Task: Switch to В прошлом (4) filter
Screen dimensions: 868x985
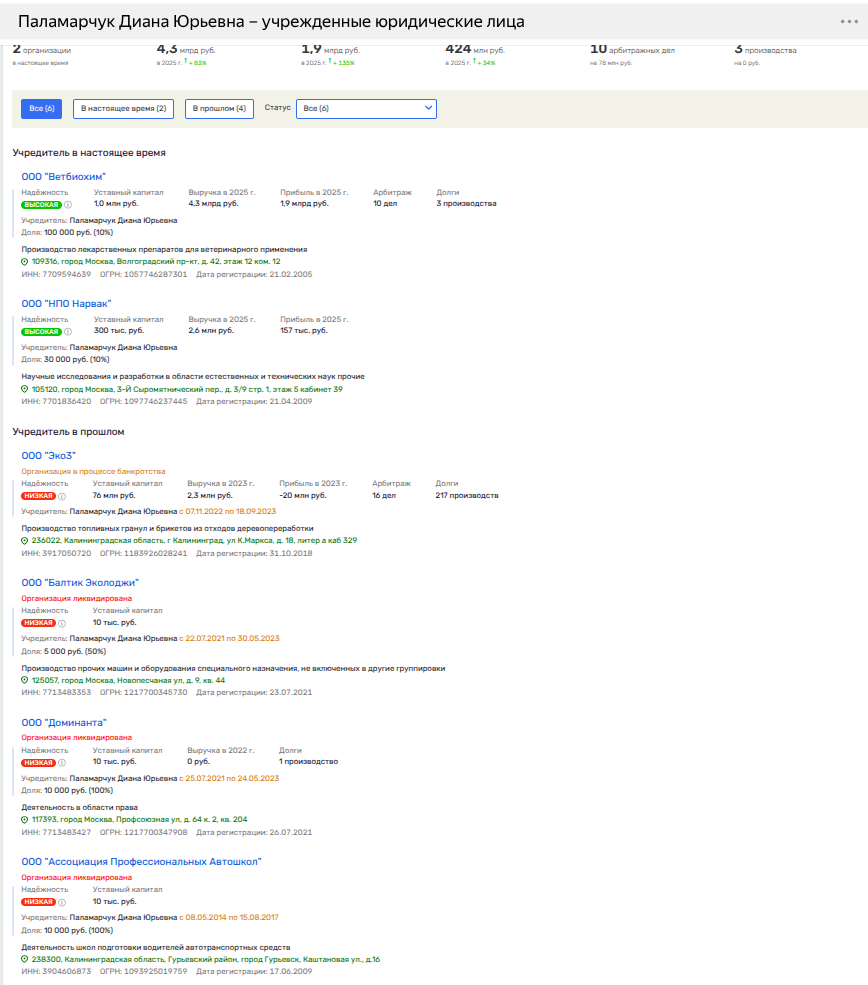Action: point(219,109)
